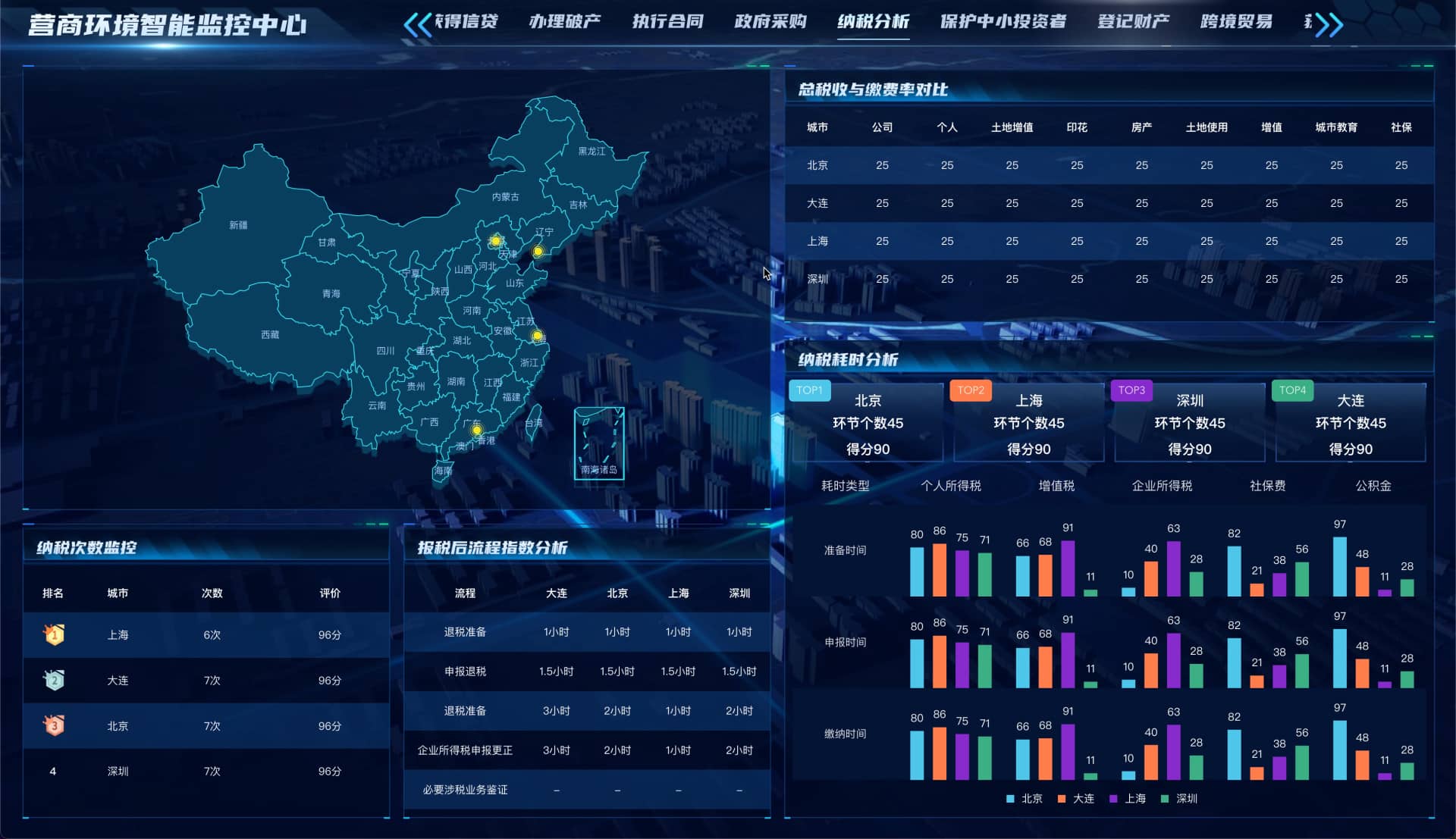Click the Shenzhen yellow marker near 香港
The height and width of the screenshot is (839, 1456).
476,430
